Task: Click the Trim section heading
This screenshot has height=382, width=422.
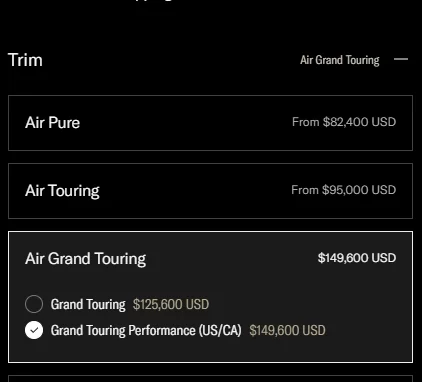Action: [25, 60]
